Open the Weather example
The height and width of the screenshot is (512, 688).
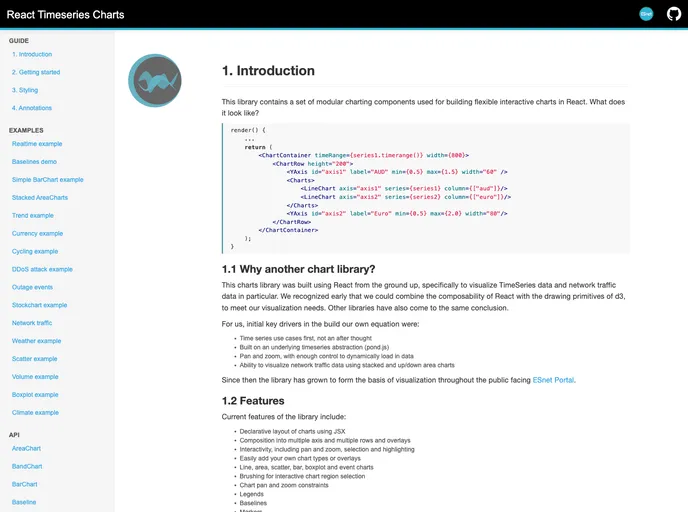[x=36, y=341]
